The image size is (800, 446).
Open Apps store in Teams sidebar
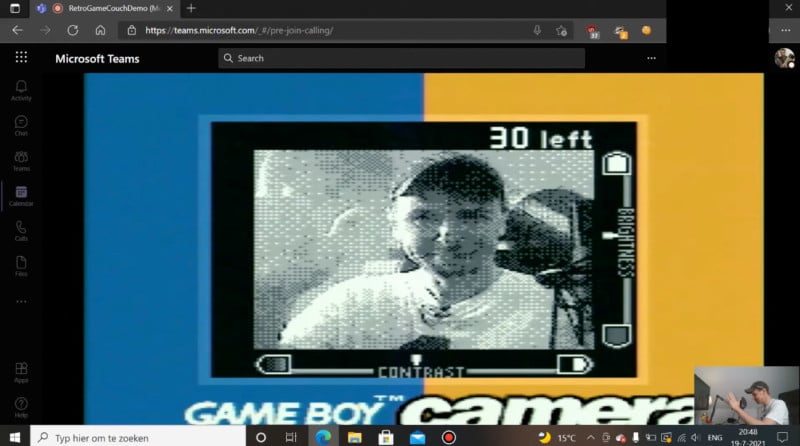[21, 373]
